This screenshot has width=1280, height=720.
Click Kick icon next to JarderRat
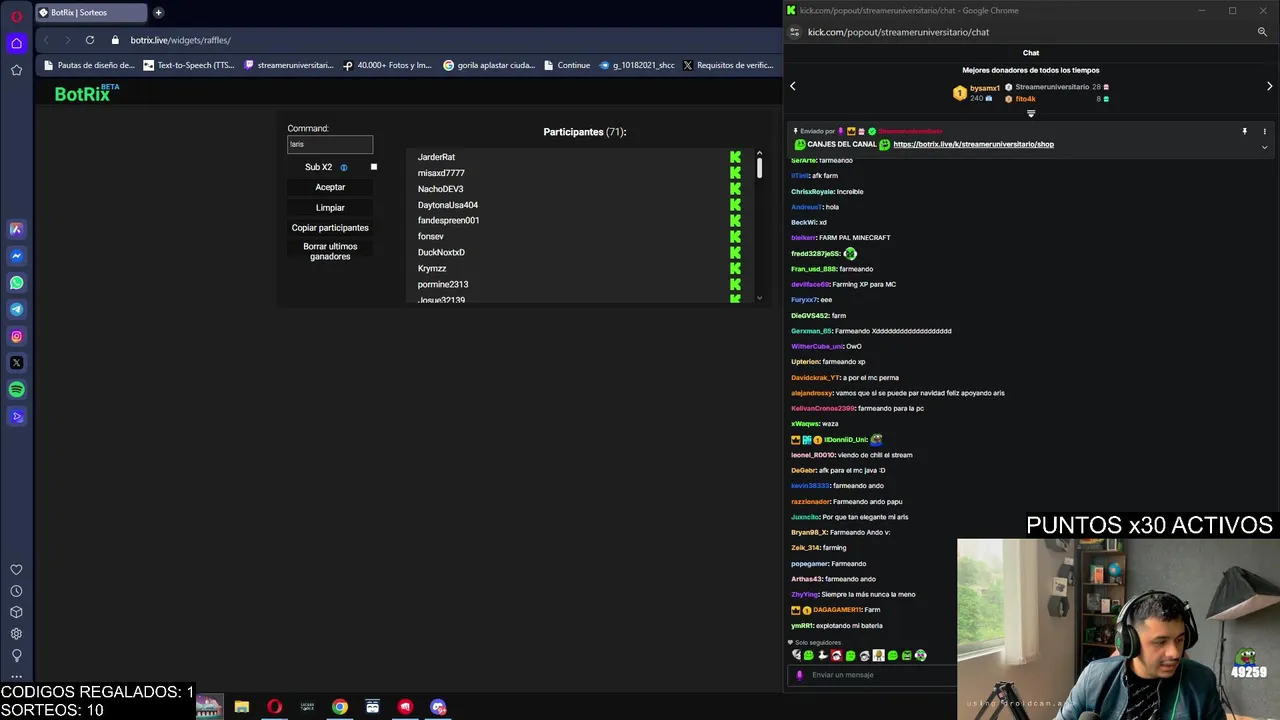click(735, 157)
